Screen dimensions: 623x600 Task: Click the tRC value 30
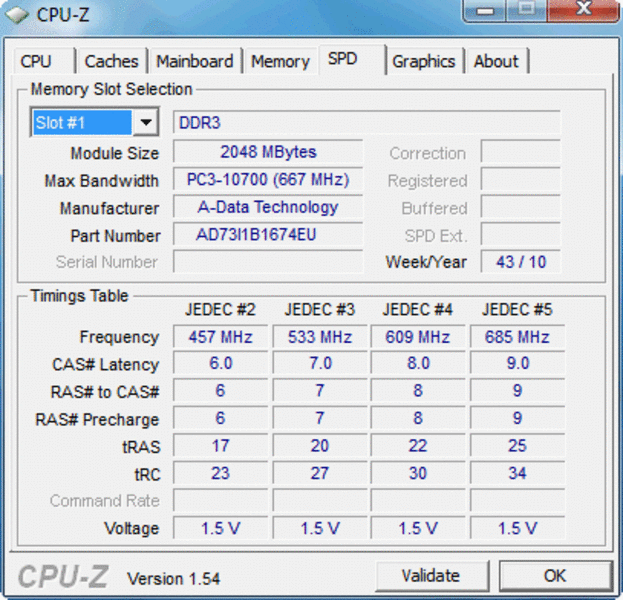click(418, 473)
